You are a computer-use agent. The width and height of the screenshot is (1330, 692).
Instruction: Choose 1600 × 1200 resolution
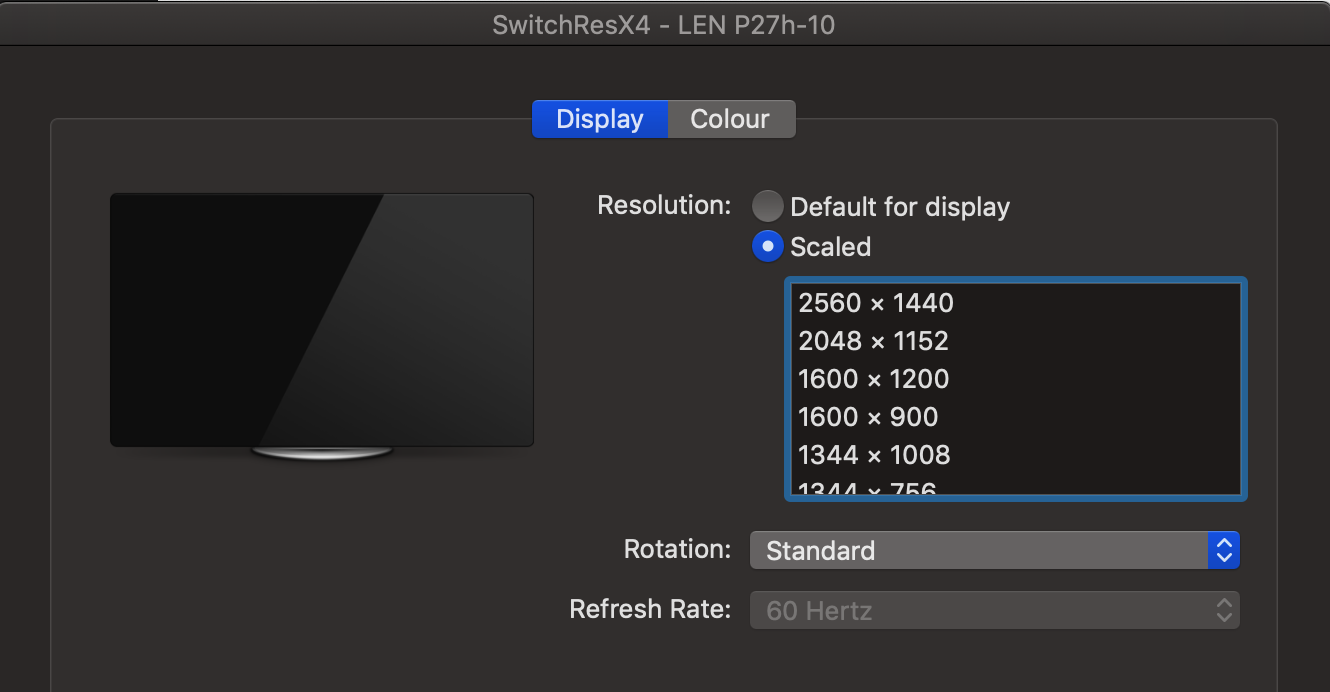pyautogui.click(x=1015, y=379)
